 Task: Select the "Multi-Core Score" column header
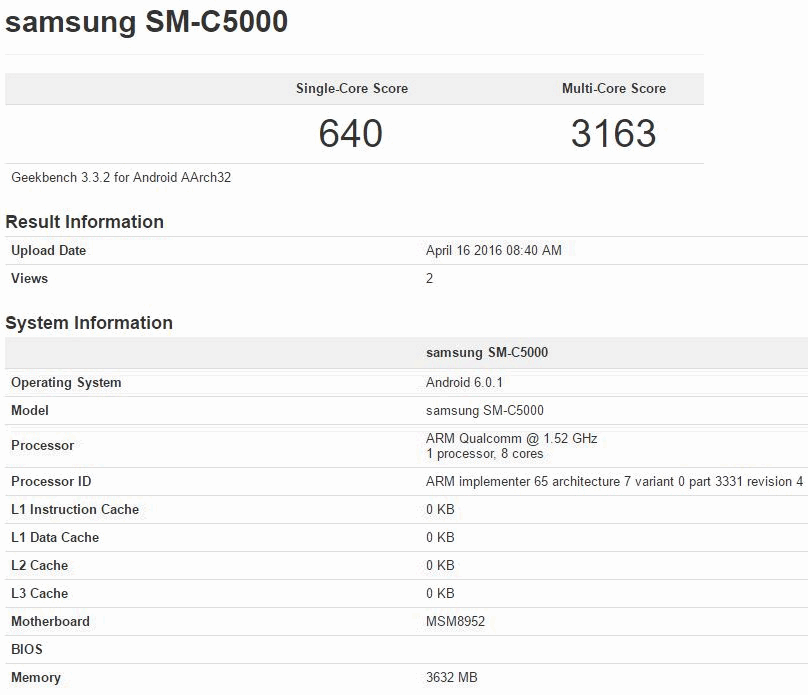tap(614, 89)
